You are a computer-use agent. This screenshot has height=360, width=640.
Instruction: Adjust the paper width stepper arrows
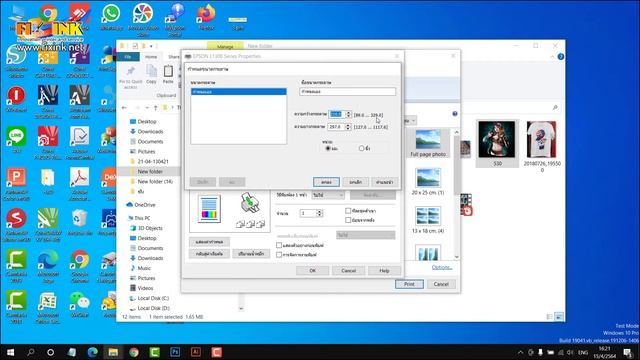point(348,114)
